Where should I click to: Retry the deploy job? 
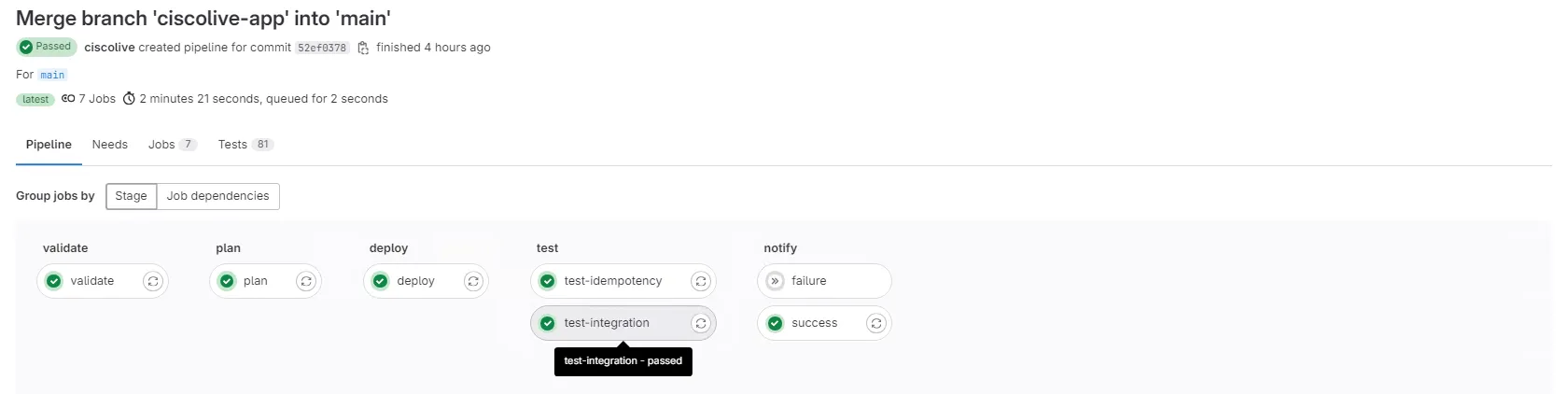(473, 281)
